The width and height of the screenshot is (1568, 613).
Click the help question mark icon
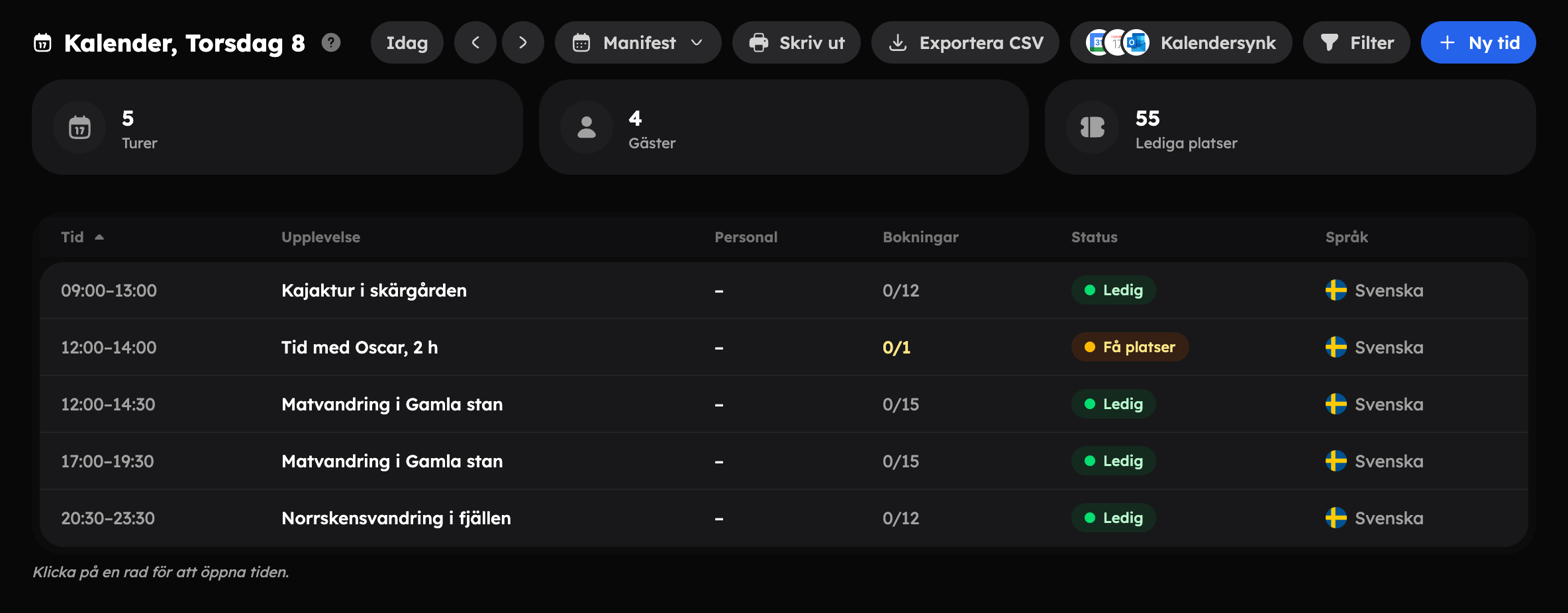(331, 42)
